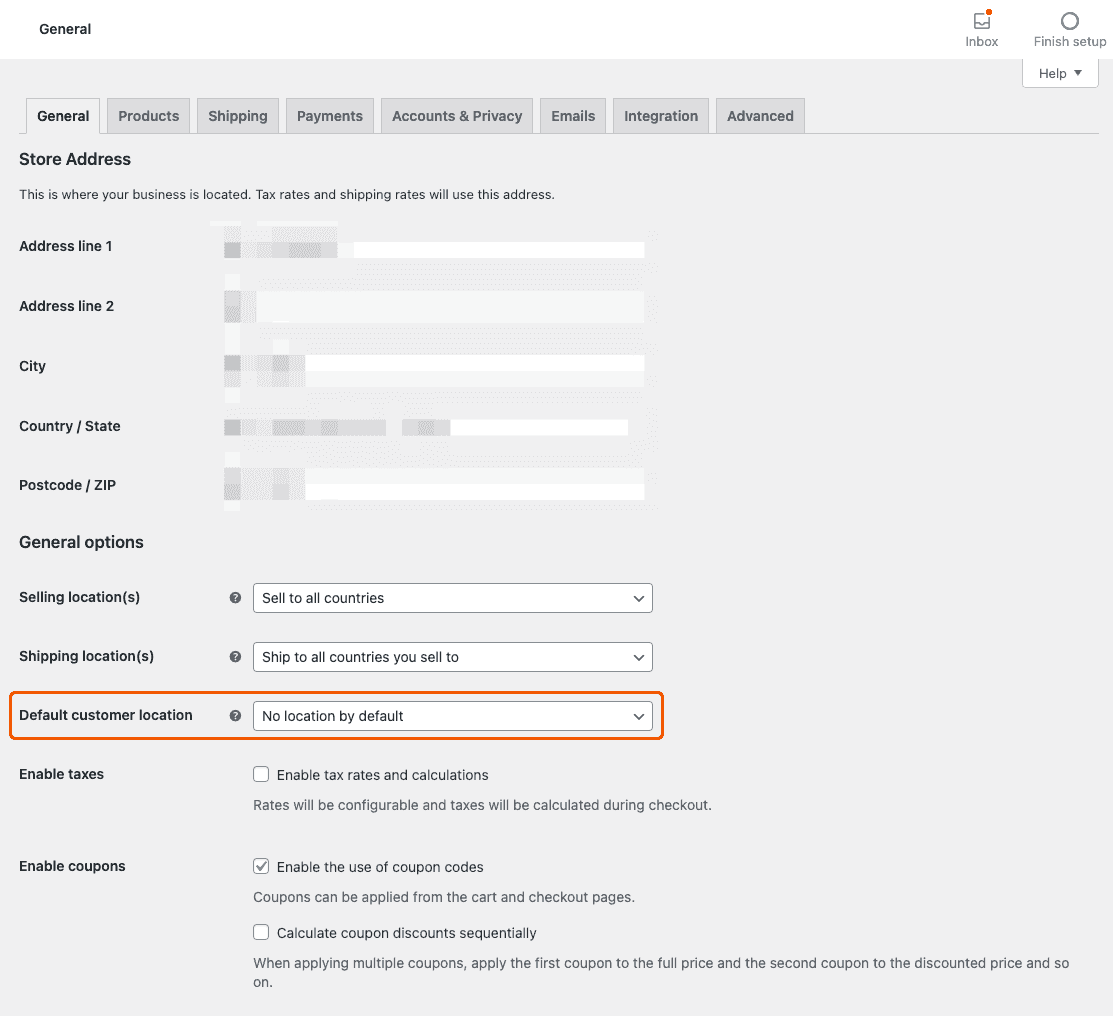Switch to the Products tab
The image size is (1113, 1016).
[x=148, y=115]
